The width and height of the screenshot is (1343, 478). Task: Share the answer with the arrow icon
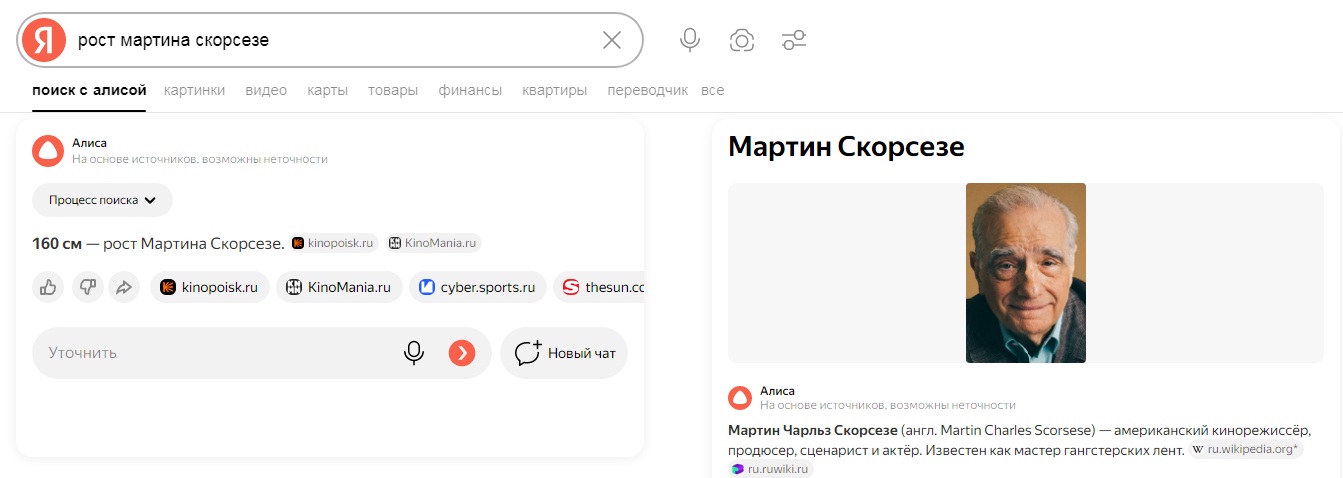point(124,287)
